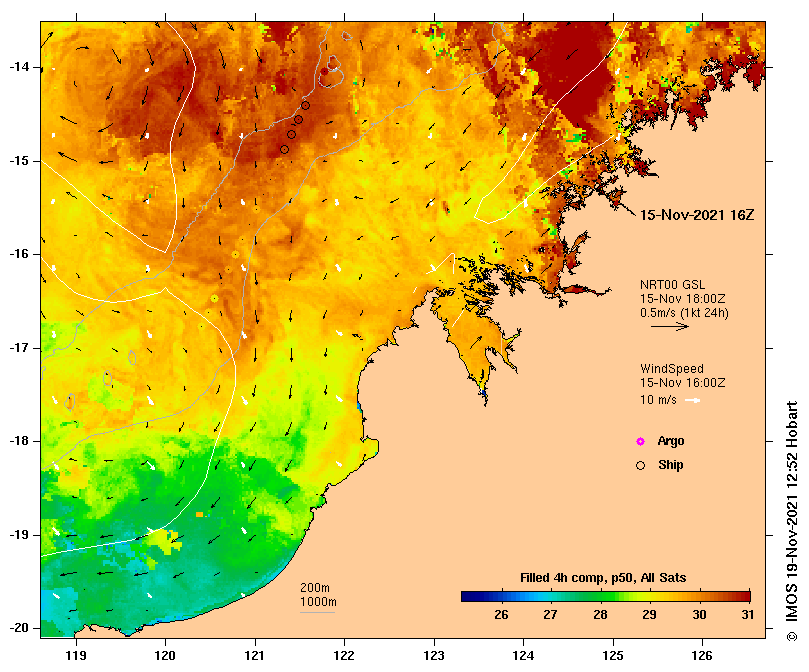Viewport: 809px width, 672px height.
Task: Click longitude axis label 120
Action: 166,656
